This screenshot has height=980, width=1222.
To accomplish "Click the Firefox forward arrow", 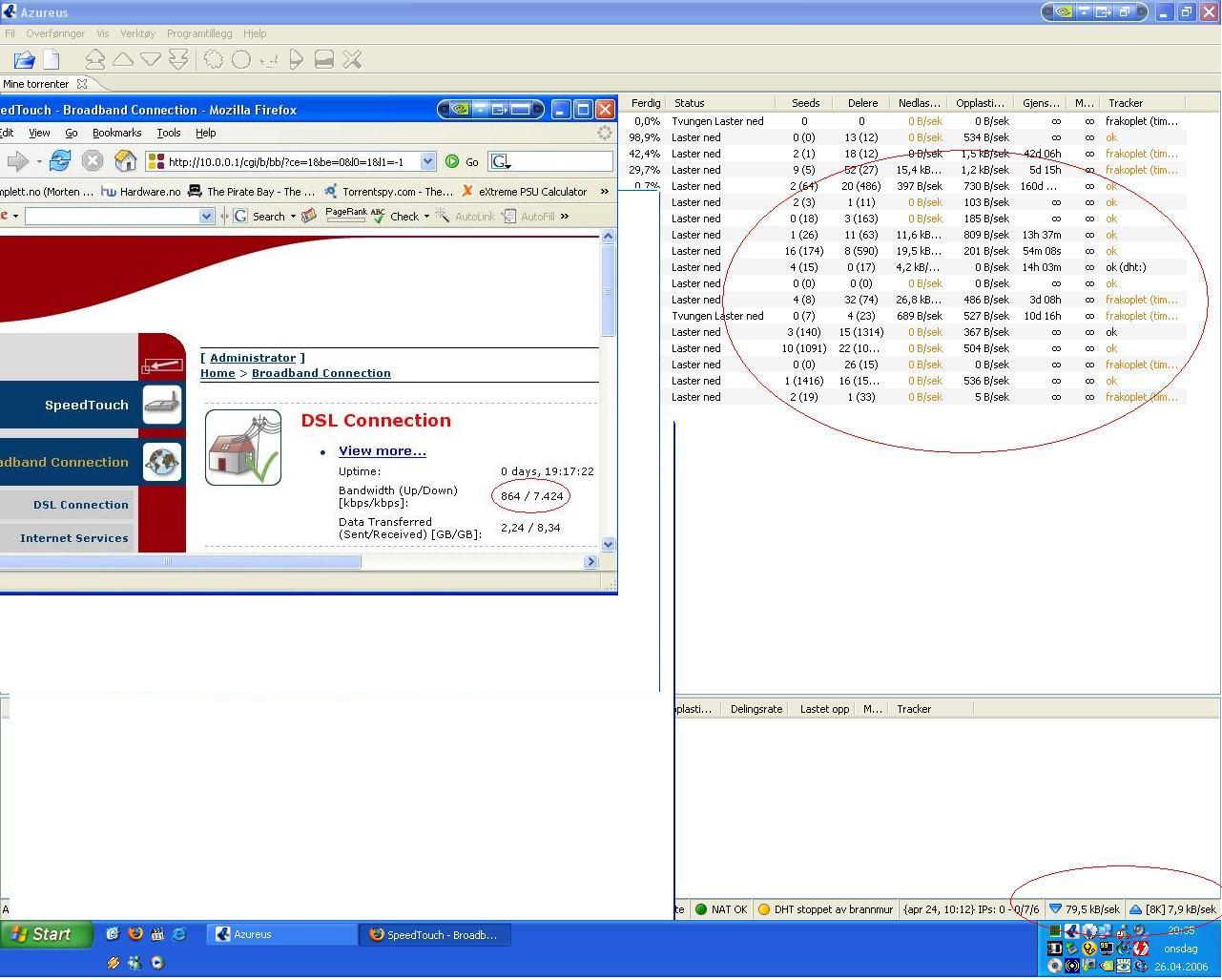I will click(x=16, y=161).
